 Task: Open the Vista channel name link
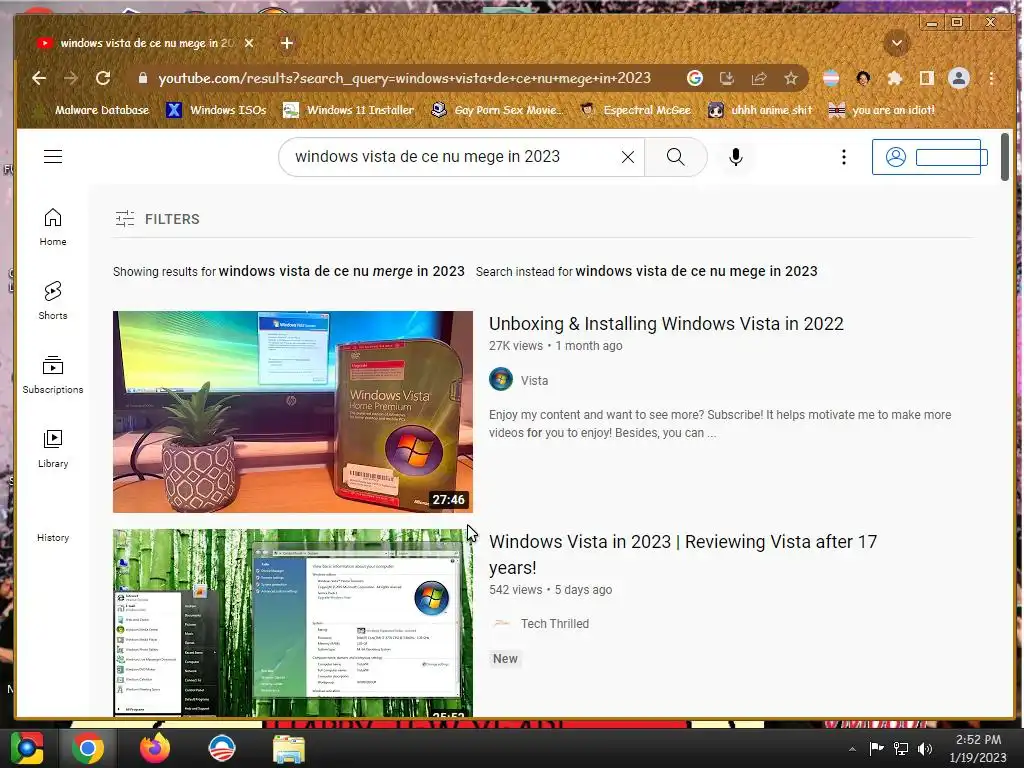[x=534, y=380]
